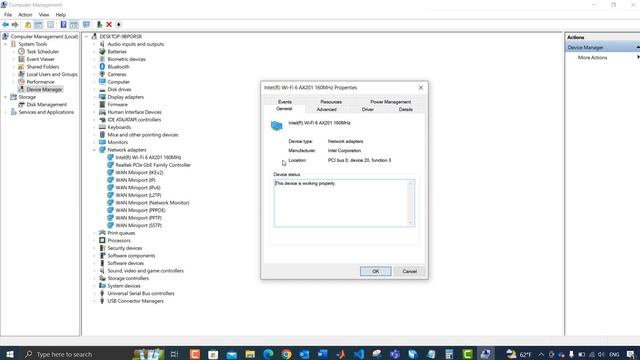Expand the Bluetooth device category

(x=94, y=67)
